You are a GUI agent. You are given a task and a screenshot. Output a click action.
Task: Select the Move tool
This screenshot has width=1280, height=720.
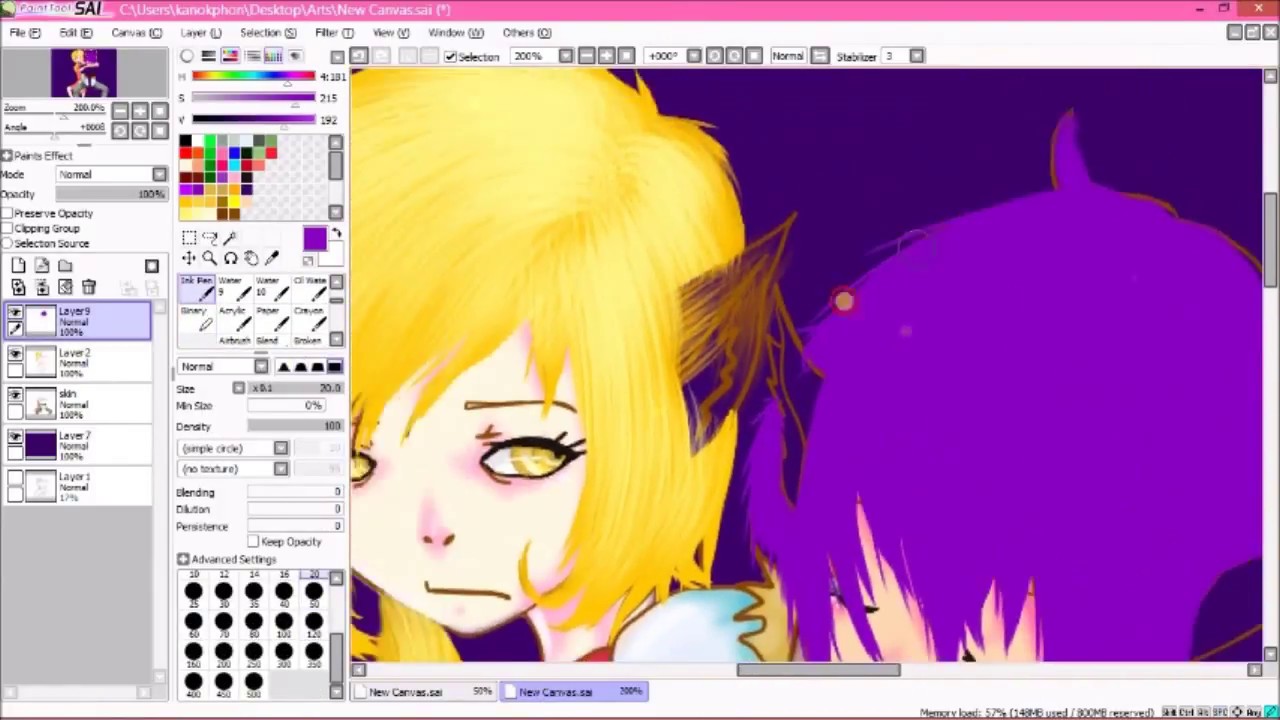[x=189, y=258]
